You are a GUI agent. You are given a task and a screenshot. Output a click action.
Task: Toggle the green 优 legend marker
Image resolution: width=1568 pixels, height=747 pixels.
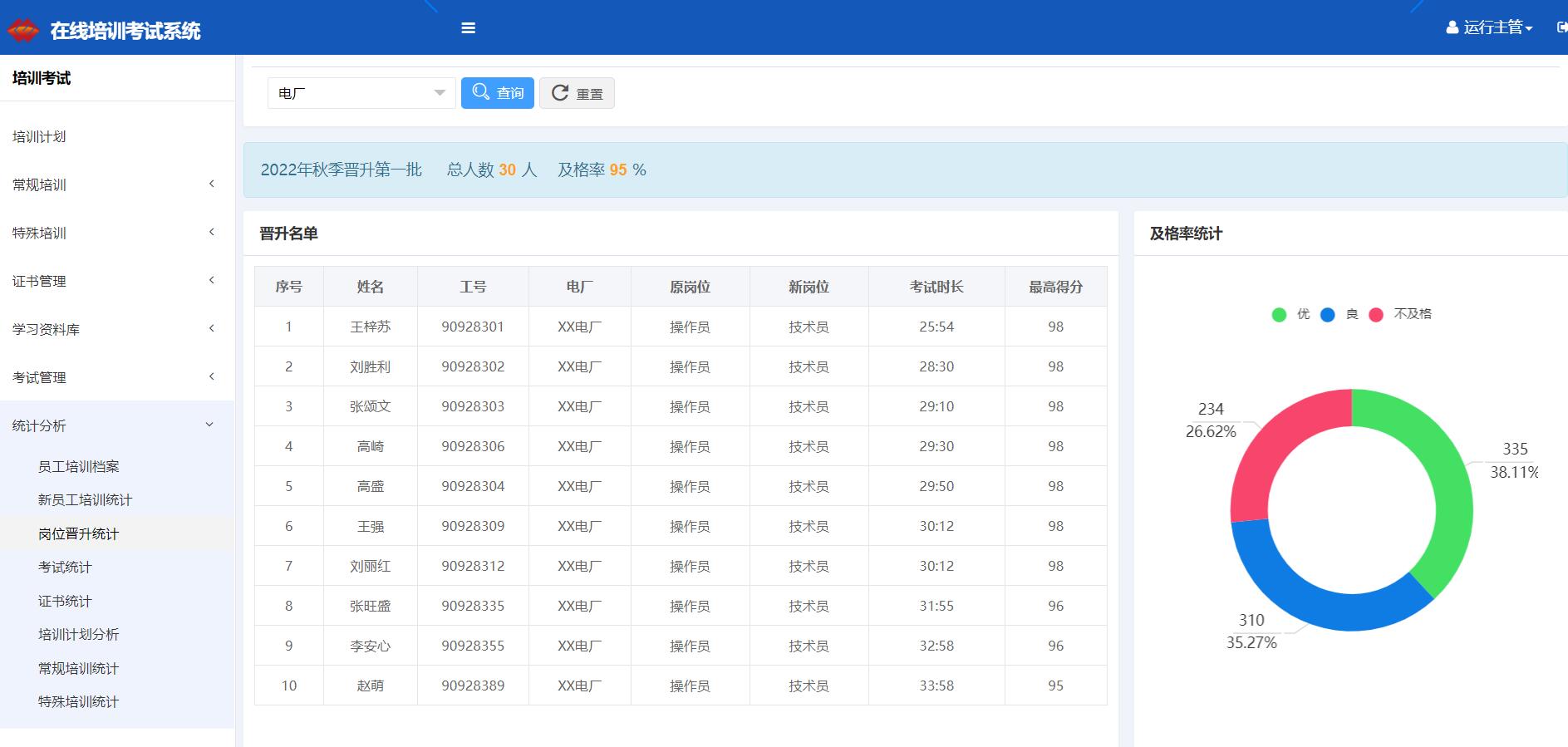pos(1279,314)
